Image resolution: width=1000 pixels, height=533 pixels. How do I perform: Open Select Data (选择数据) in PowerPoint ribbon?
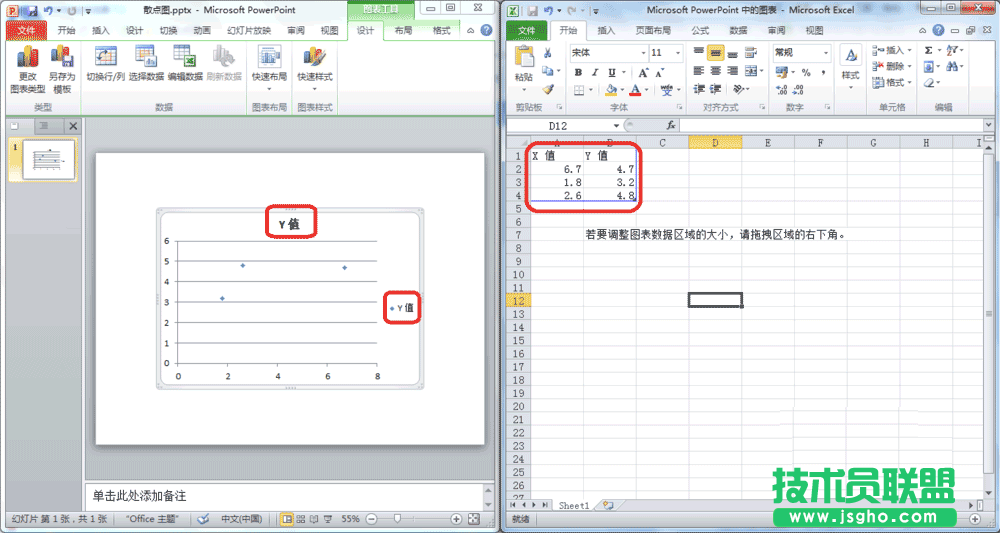[146, 64]
